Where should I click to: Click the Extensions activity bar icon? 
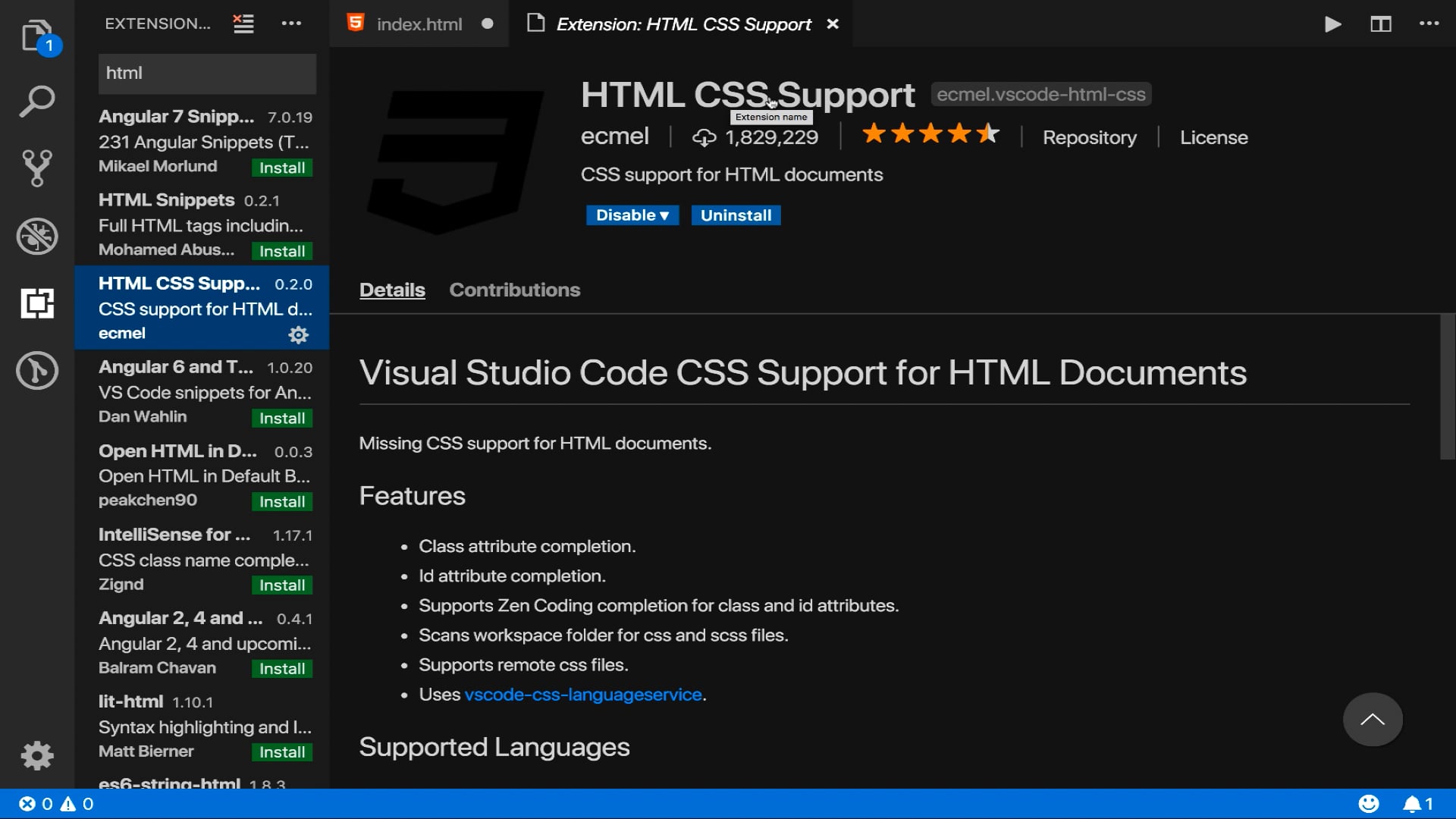pos(36,303)
